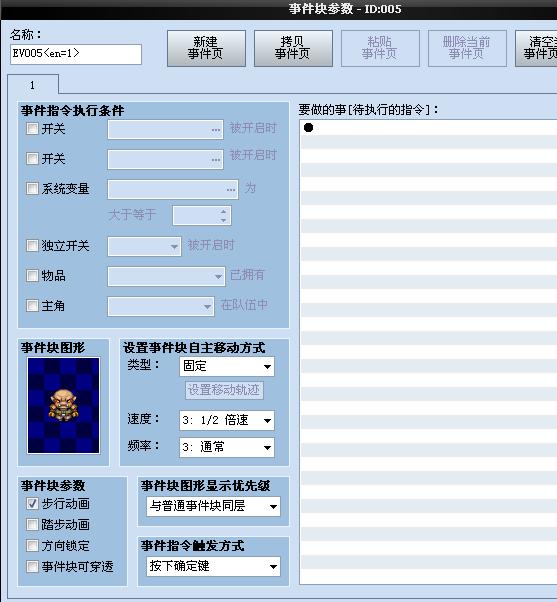557x602 pixels.
Task: Check the 主角 condition checkbox
Action: coord(32,306)
